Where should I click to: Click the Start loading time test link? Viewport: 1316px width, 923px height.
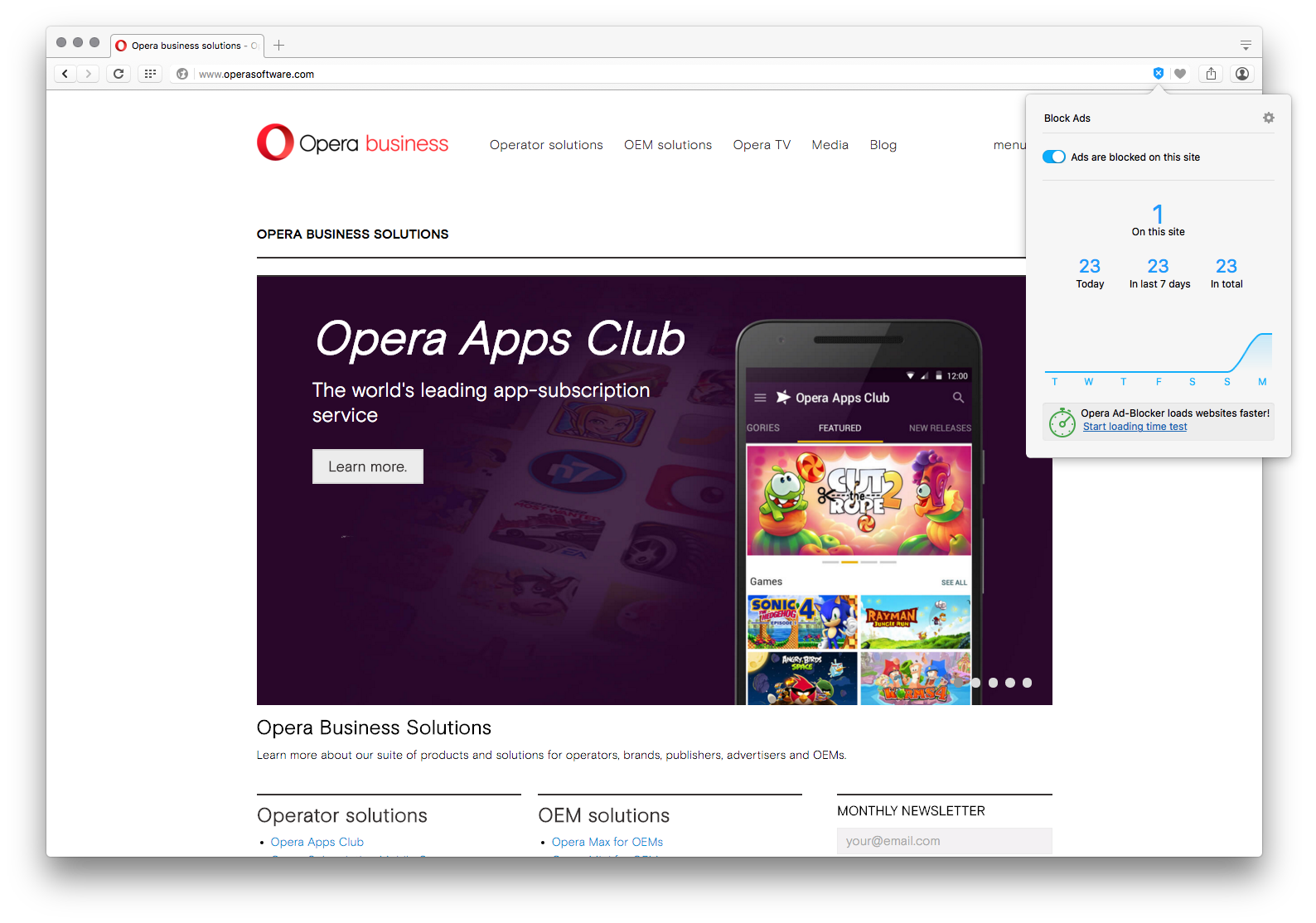tap(1135, 427)
